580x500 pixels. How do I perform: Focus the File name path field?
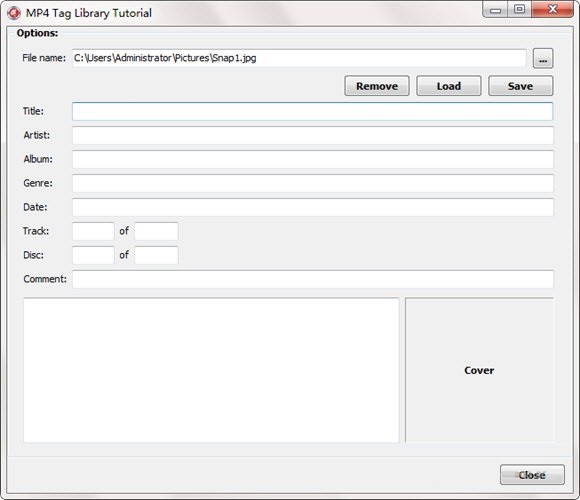(299, 58)
